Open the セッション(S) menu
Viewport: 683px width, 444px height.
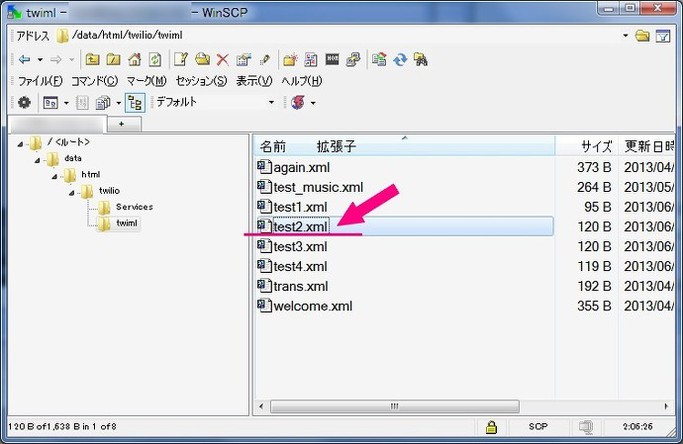[202, 81]
